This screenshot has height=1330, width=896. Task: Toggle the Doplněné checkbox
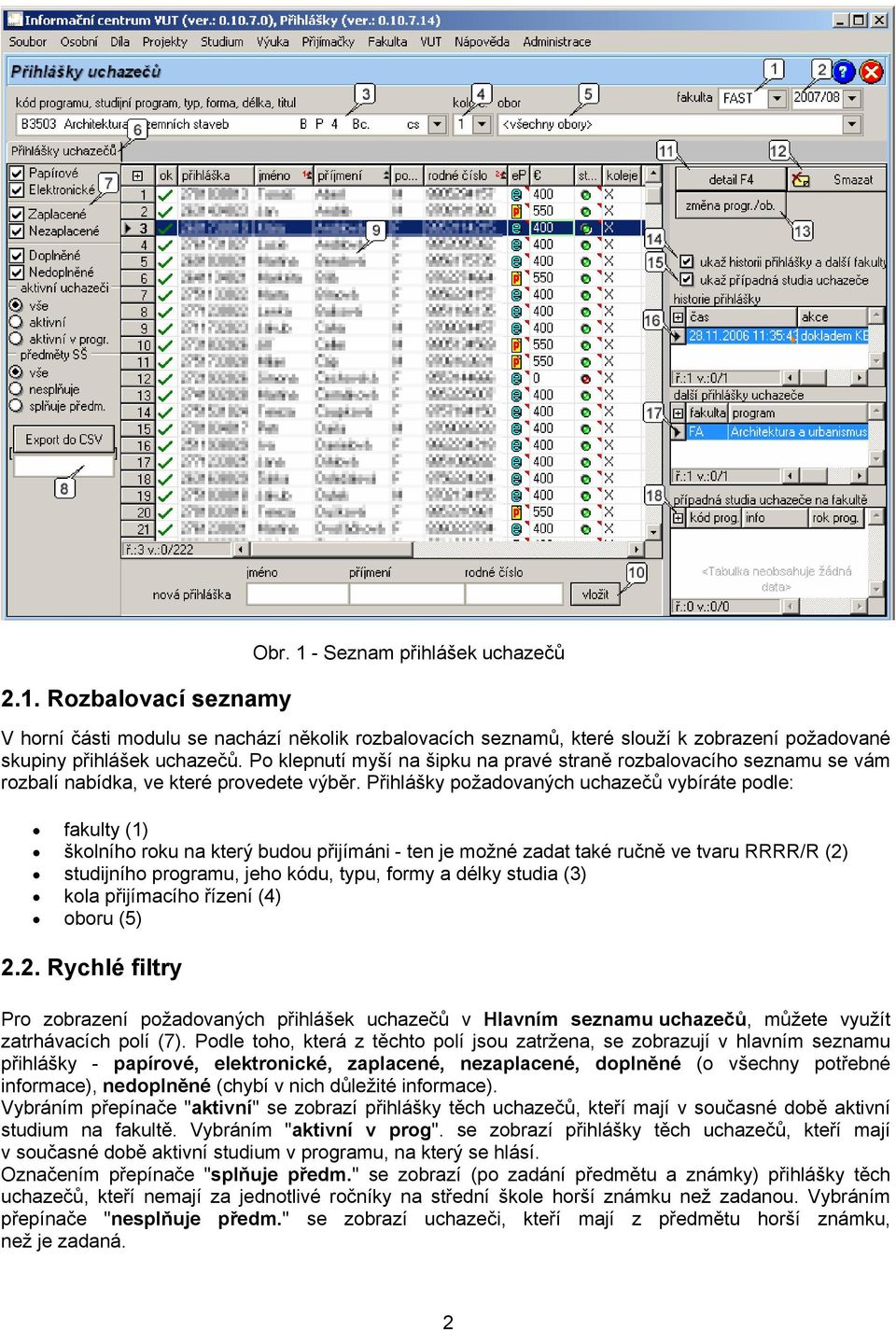17,255
